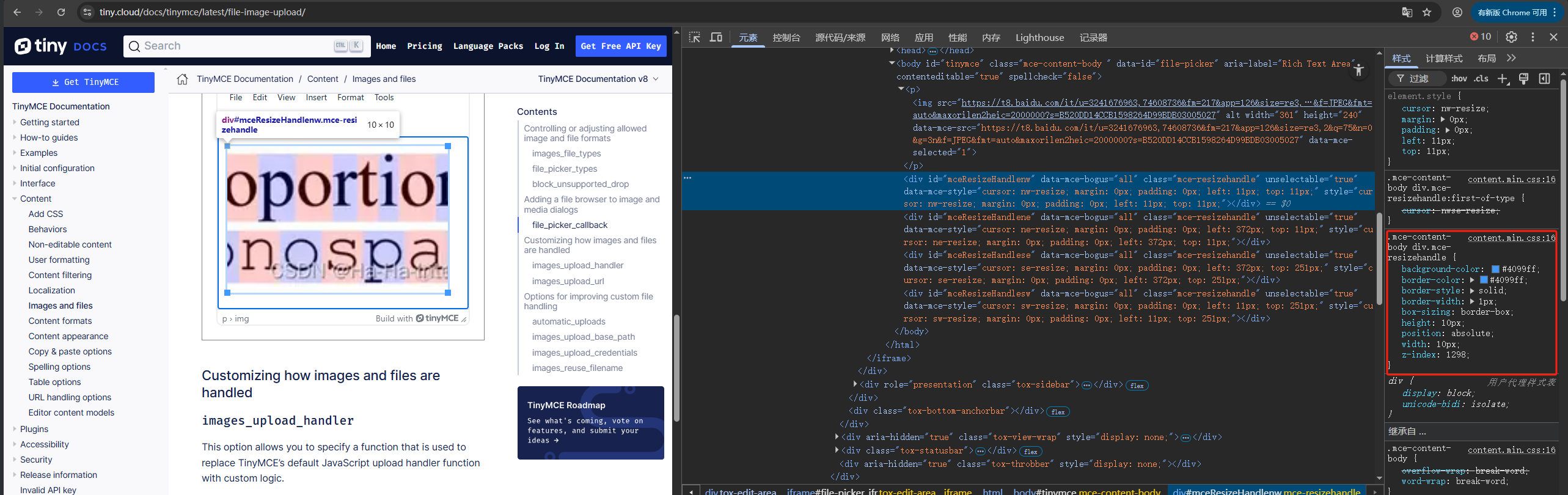
Task: Click the top-right resize handle of the image
Action: click(x=448, y=146)
